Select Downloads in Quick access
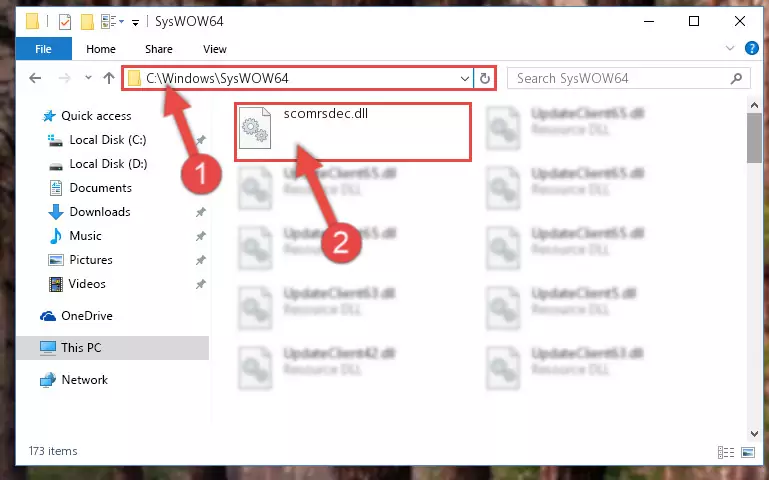This screenshot has width=769, height=480. coord(100,212)
